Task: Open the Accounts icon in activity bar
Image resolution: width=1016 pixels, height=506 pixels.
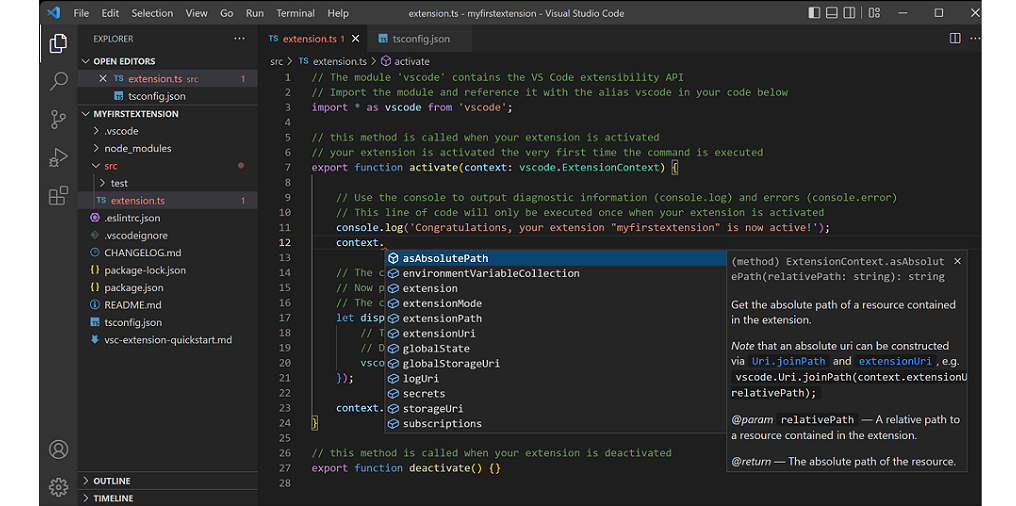Action: [58, 449]
